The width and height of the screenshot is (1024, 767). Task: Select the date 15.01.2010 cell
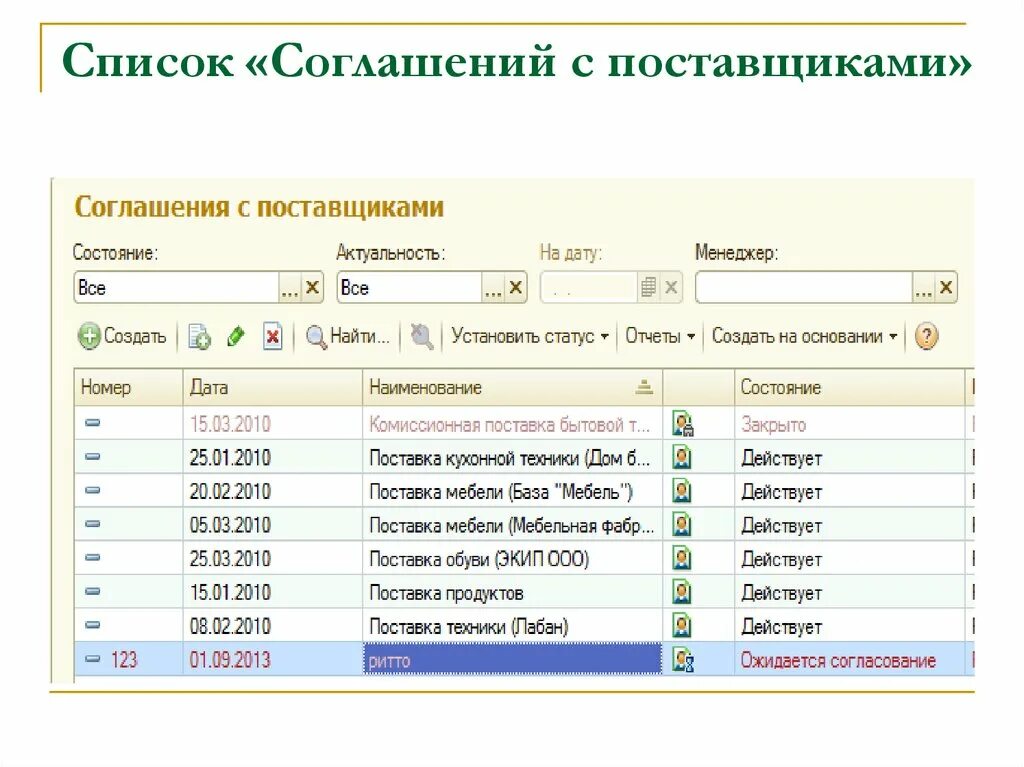[273, 593]
